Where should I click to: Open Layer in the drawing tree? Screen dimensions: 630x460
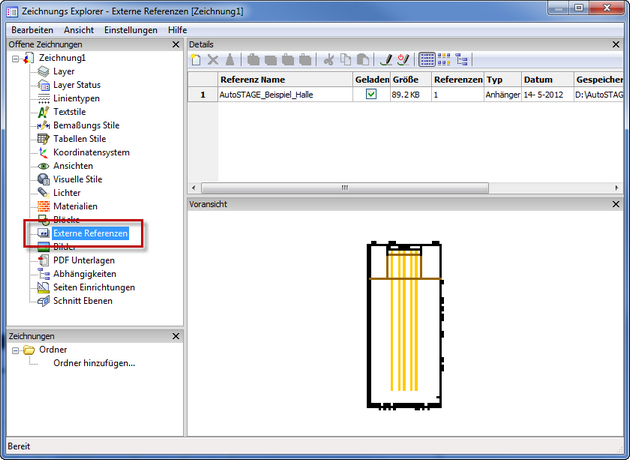(x=63, y=72)
